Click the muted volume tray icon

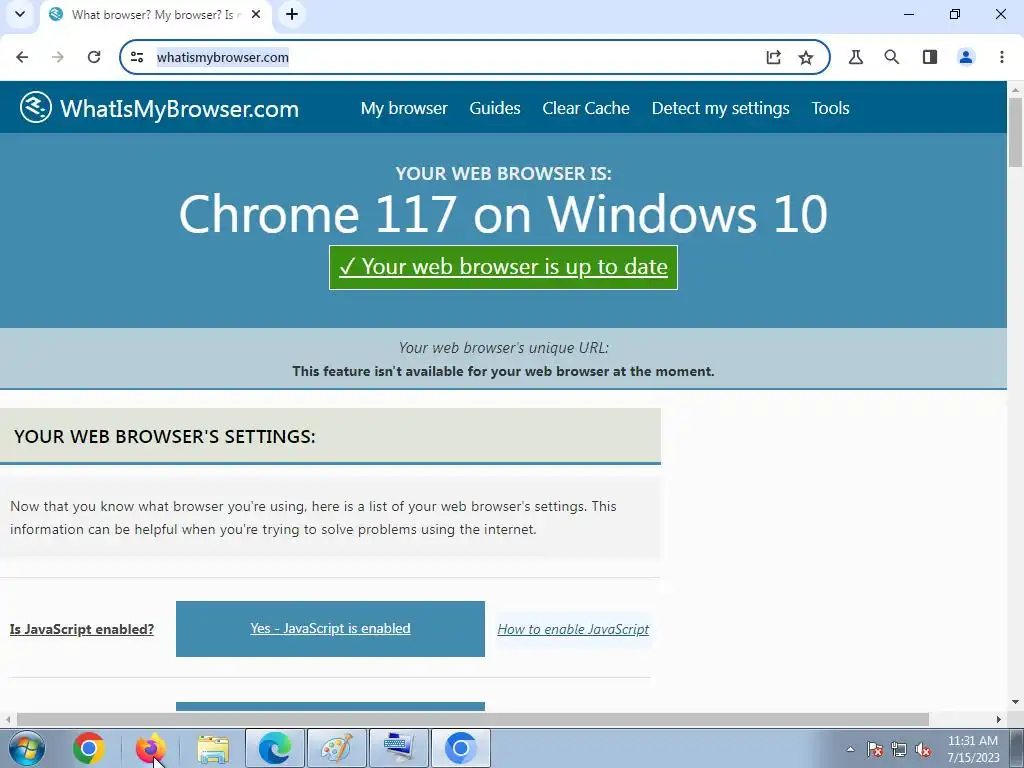(923, 750)
